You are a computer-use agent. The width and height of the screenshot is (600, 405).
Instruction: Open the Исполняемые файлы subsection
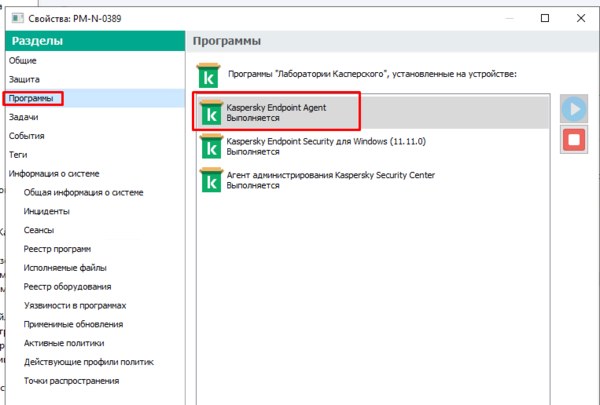65,268
